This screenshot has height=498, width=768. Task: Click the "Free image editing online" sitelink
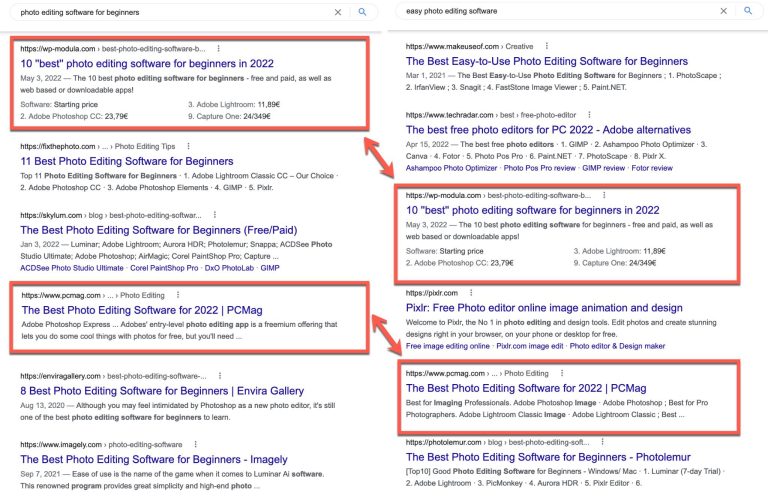click(448, 346)
